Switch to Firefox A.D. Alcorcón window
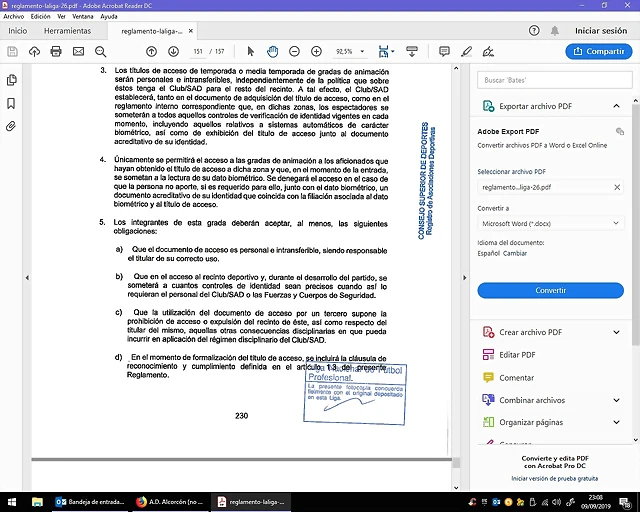Screen dimensions: 640x512 [x=169, y=502]
